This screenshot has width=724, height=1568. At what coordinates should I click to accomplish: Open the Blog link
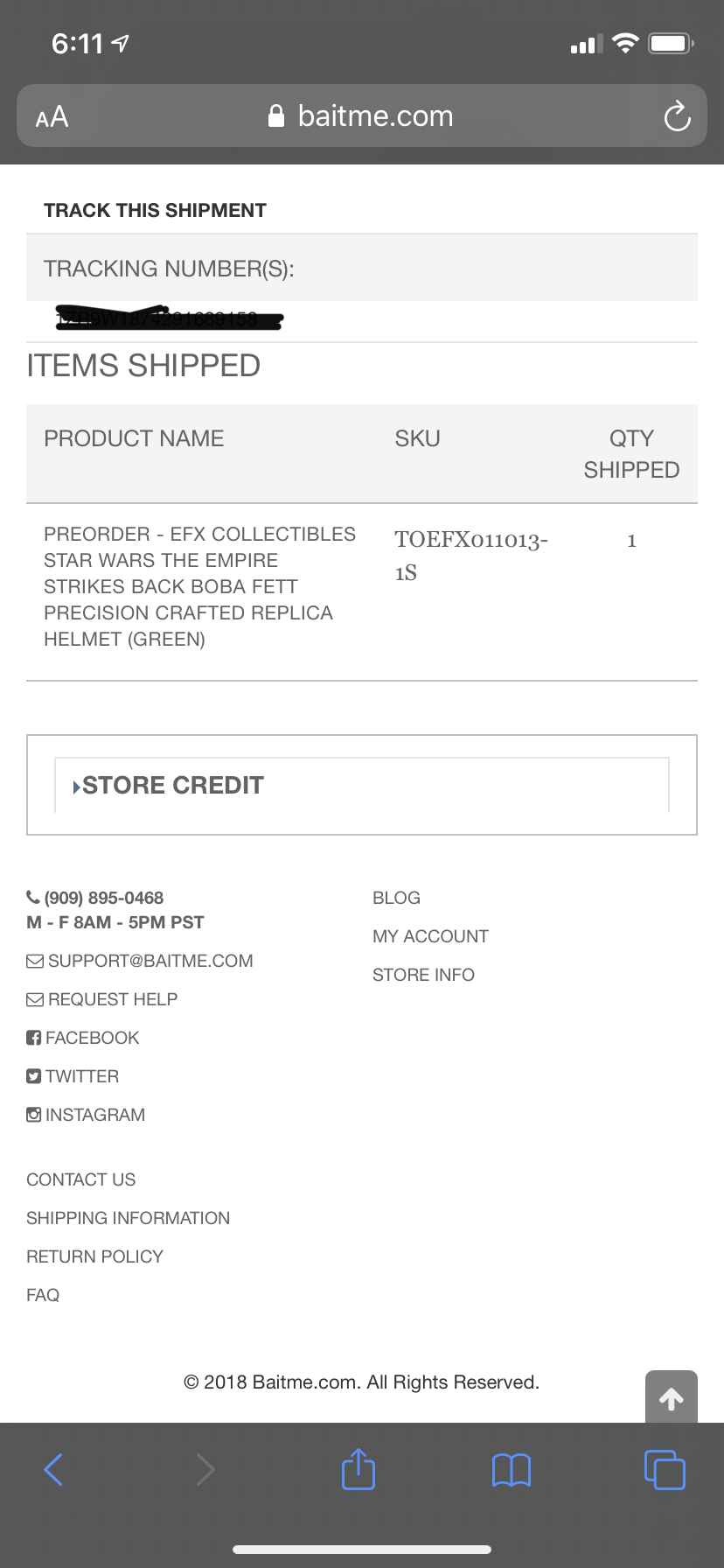[396, 898]
